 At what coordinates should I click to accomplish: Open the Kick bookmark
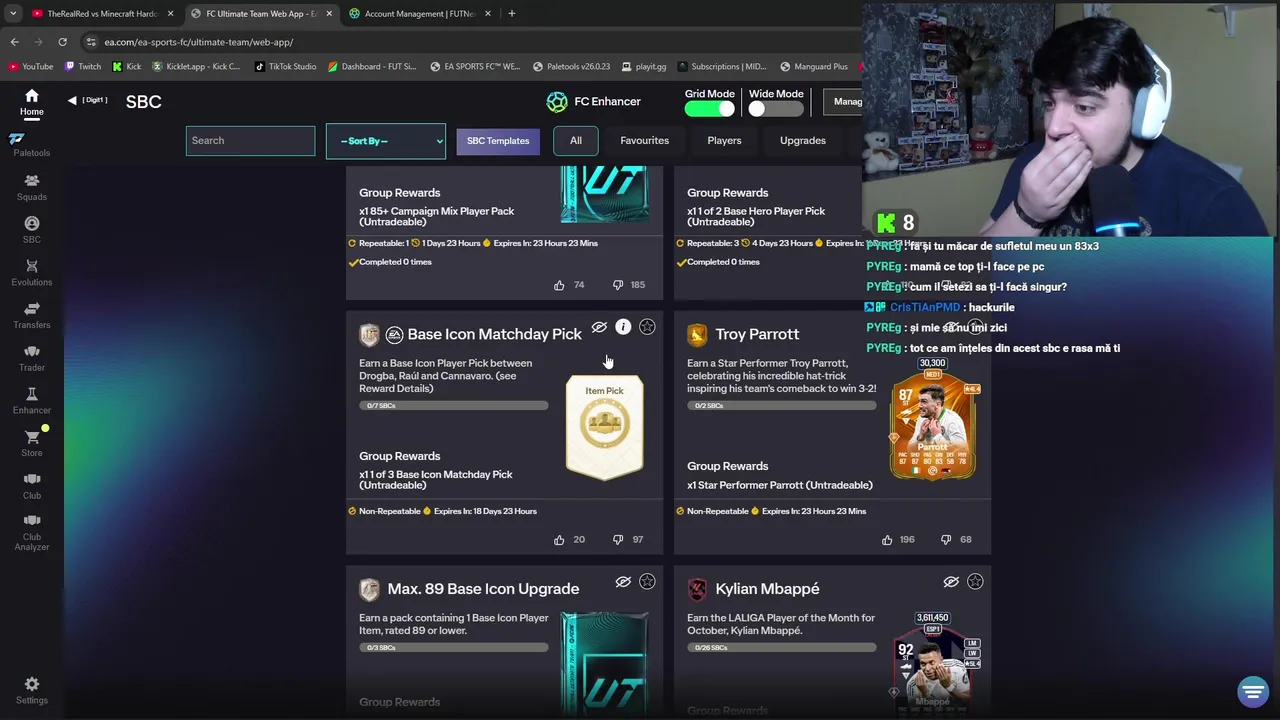127,67
